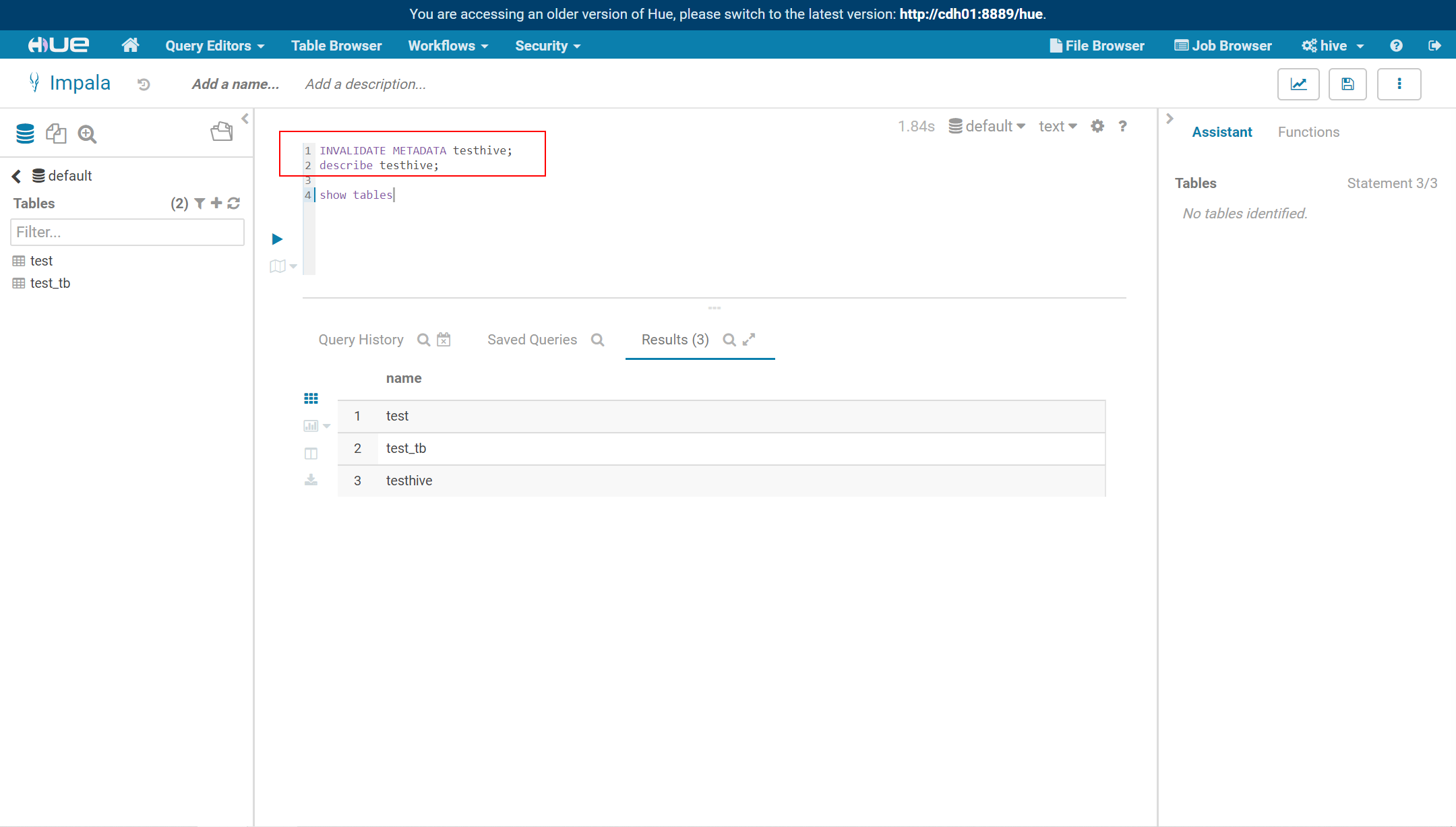Follow the latest Hue version link
The width and height of the screenshot is (1456, 827).
[971, 14]
